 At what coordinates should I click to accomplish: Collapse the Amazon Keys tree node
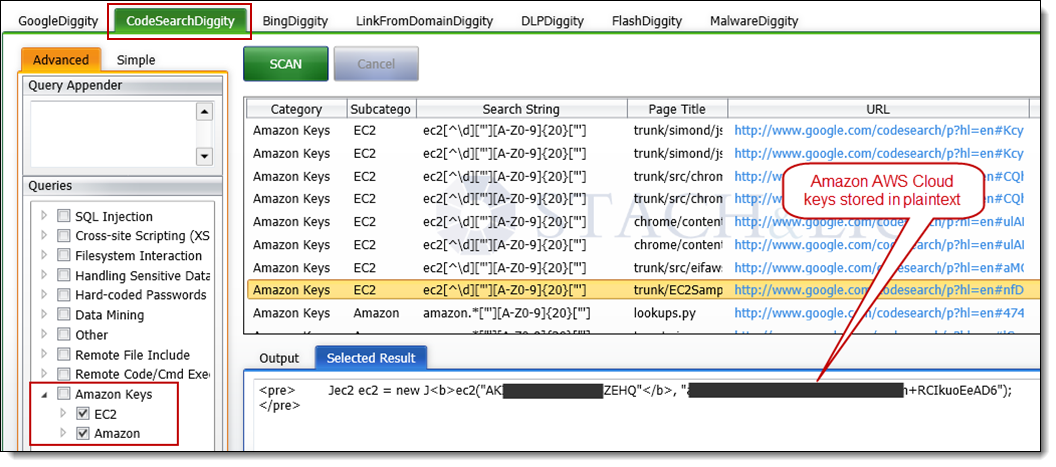coord(44,394)
